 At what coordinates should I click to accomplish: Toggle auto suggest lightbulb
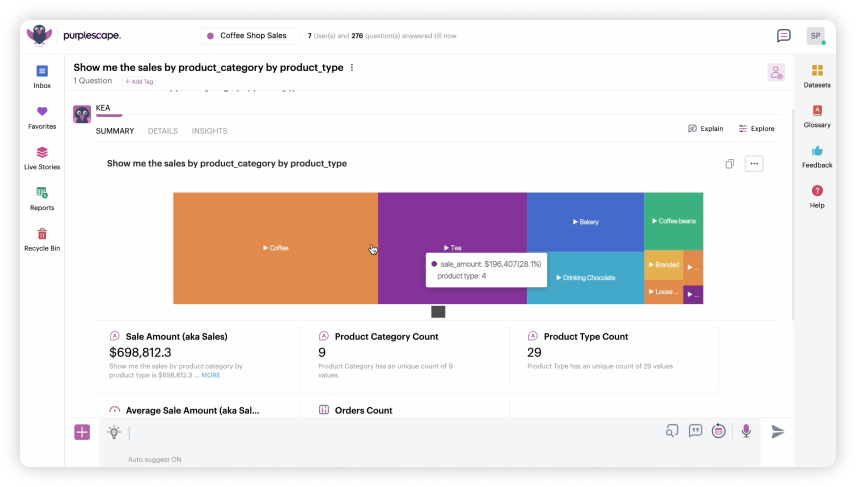pyautogui.click(x=114, y=432)
